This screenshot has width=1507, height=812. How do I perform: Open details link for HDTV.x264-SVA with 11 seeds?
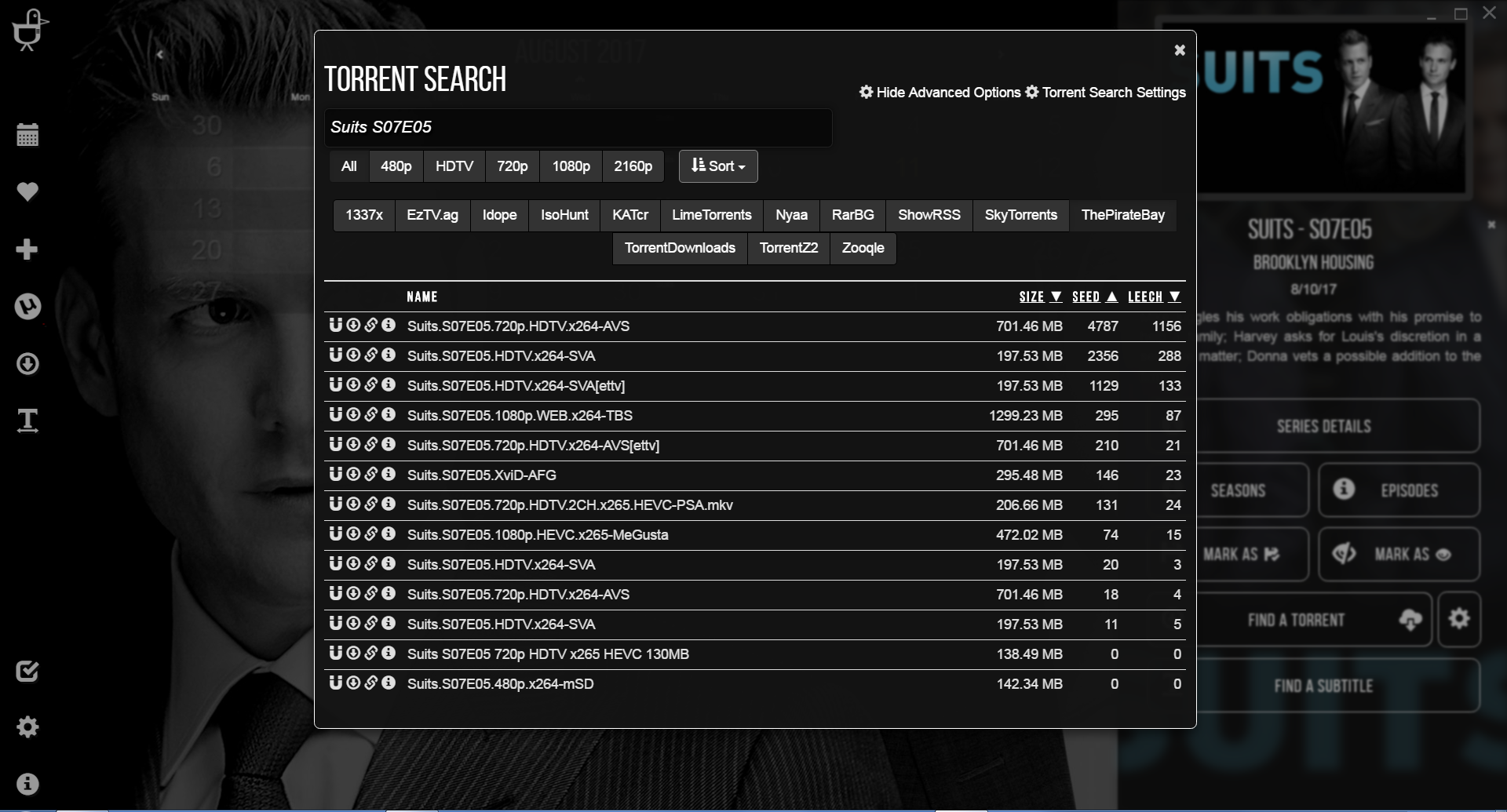pyautogui.click(x=371, y=623)
